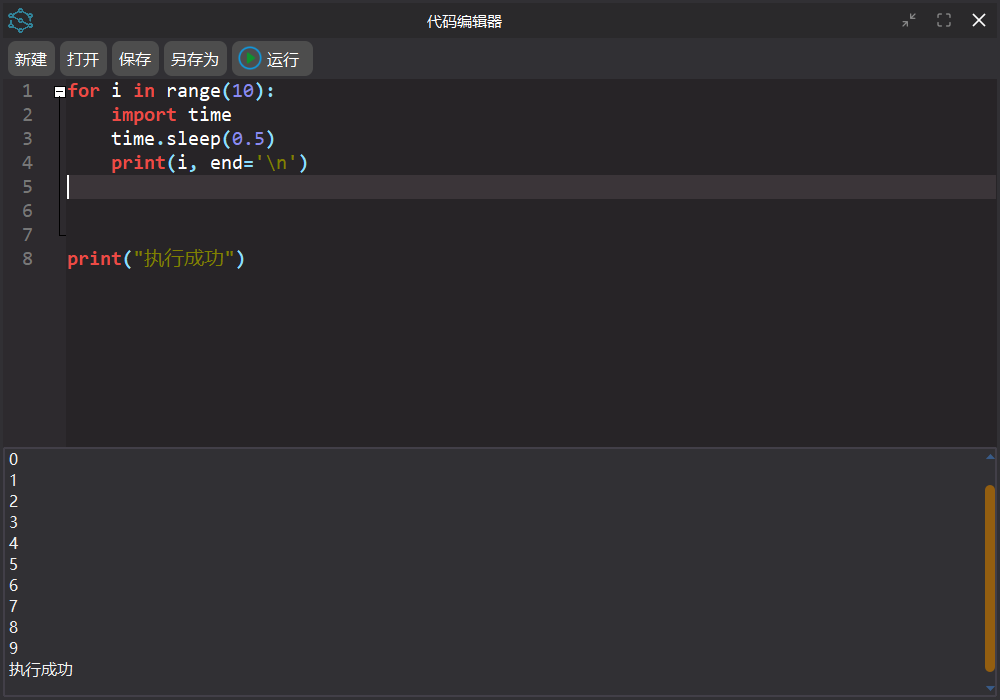This screenshot has height=700, width=1000.
Task: Select line number 7 in gutter
Action: [x=27, y=235]
